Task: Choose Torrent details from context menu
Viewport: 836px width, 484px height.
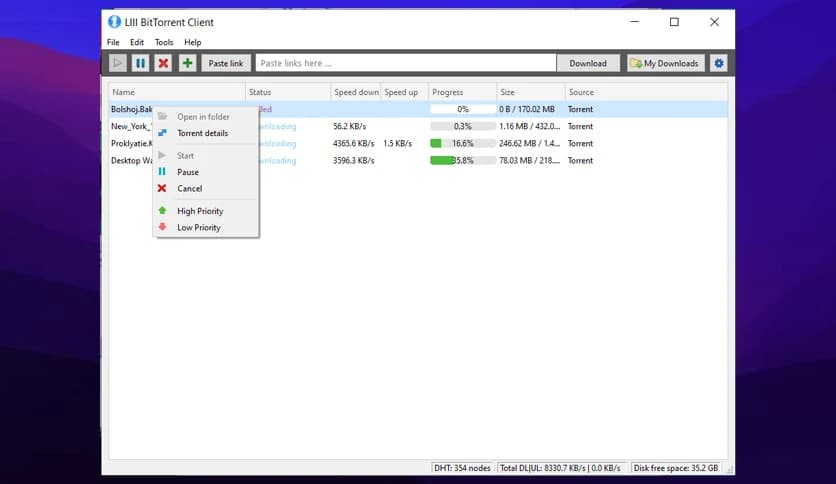Action: [203, 133]
